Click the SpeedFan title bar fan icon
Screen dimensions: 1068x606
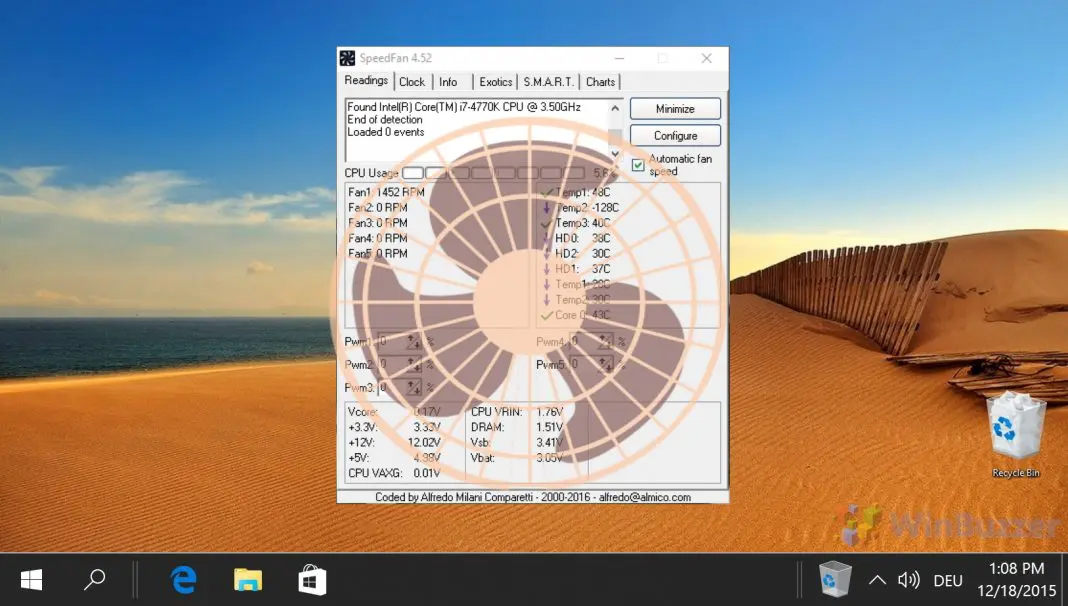coord(347,58)
